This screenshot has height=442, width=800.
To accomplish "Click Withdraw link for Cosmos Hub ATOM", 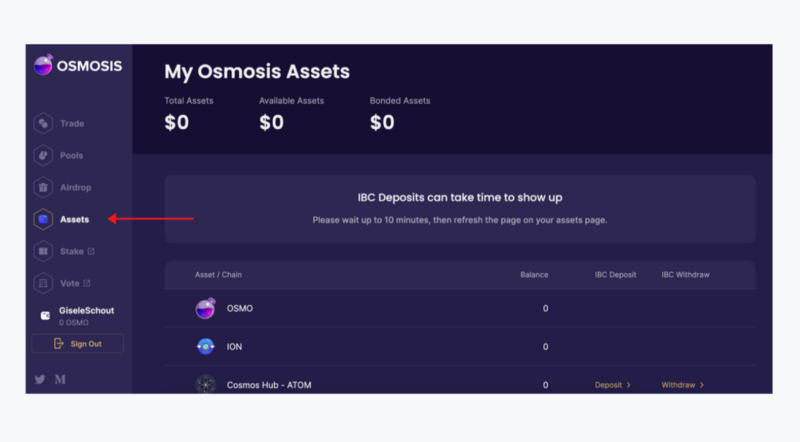I will point(682,385).
